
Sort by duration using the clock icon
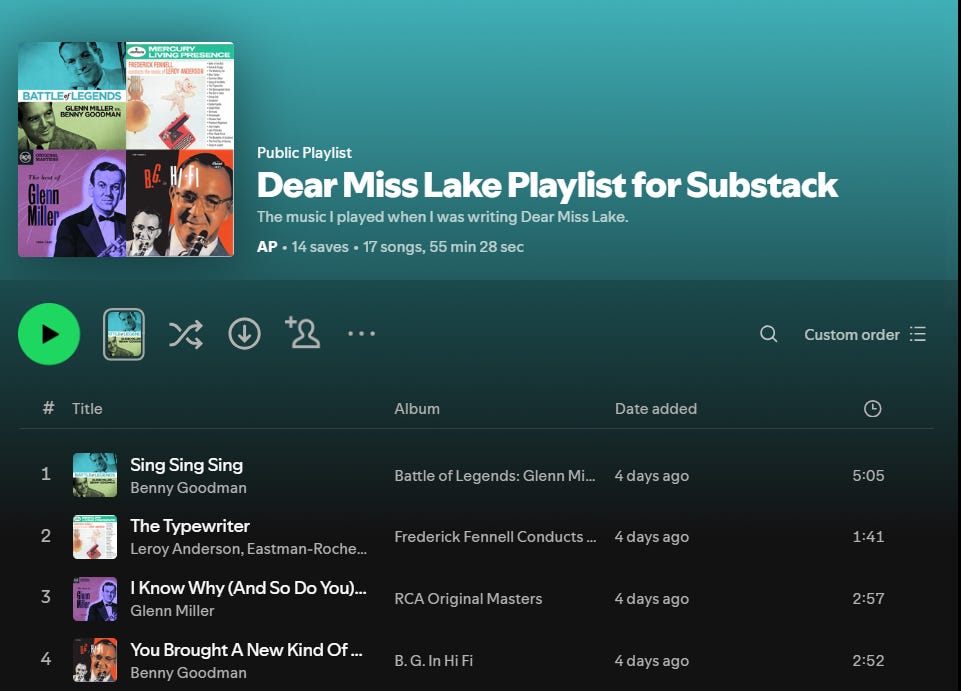point(872,409)
